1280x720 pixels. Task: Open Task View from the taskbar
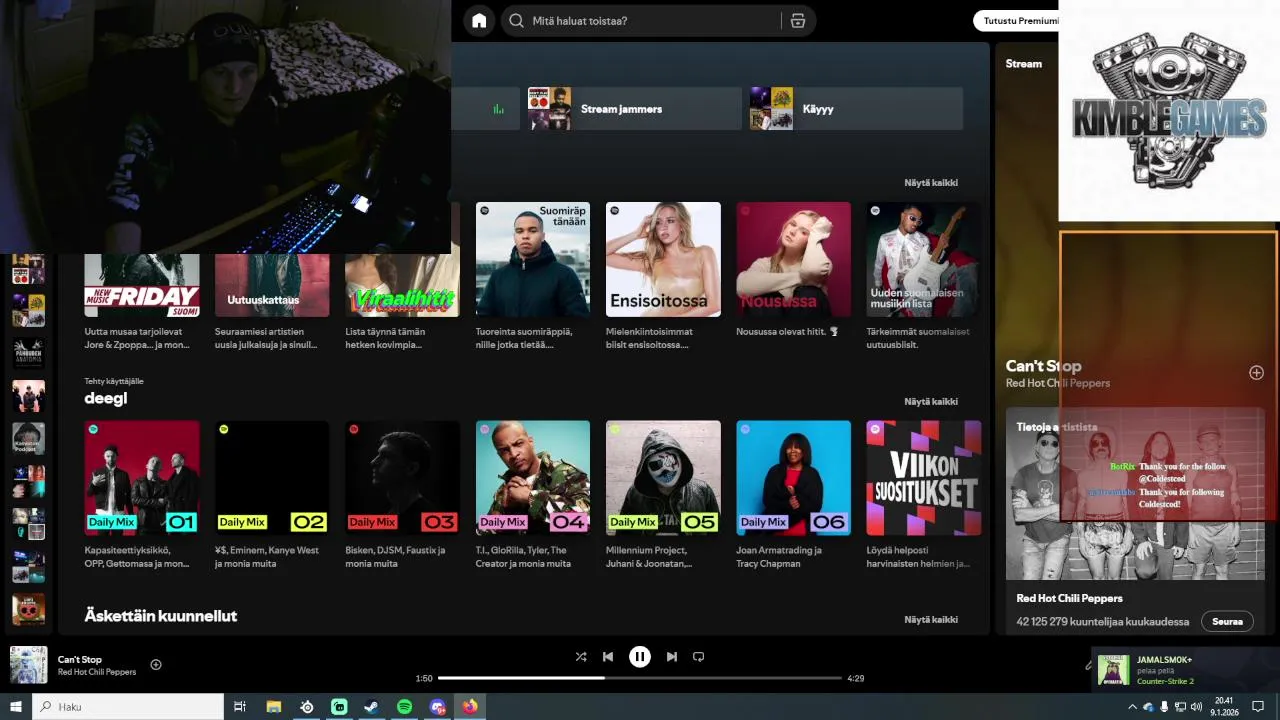(240, 706)
